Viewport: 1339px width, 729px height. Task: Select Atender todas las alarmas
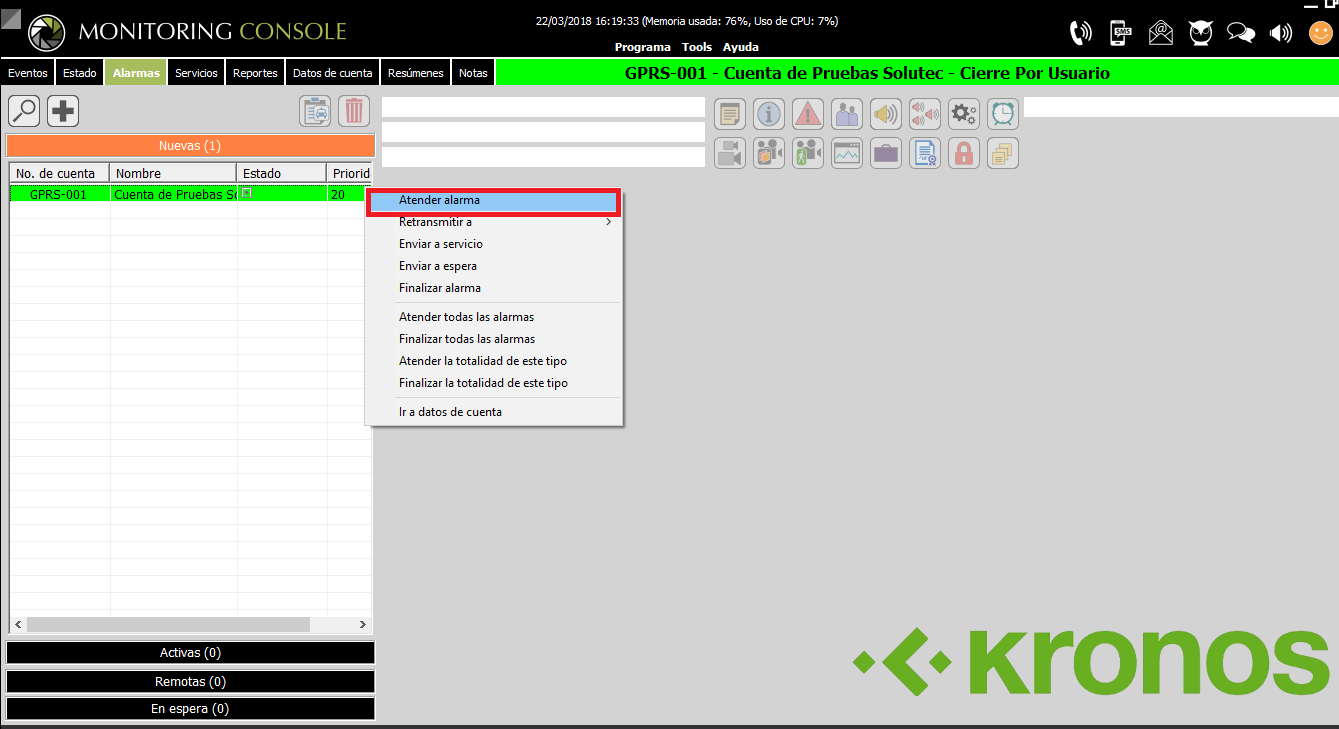click(x=494, y=317)
